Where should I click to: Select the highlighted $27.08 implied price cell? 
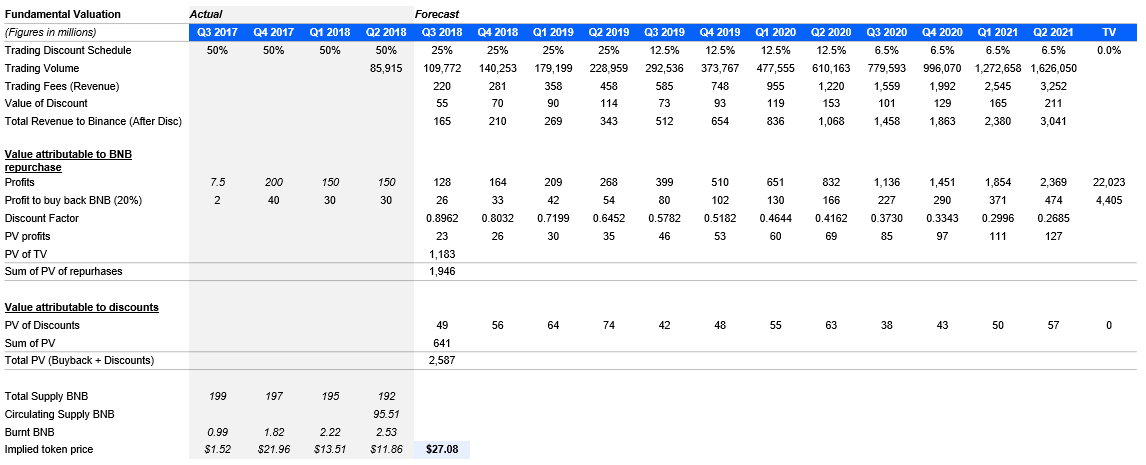click(x=441, y=449)
